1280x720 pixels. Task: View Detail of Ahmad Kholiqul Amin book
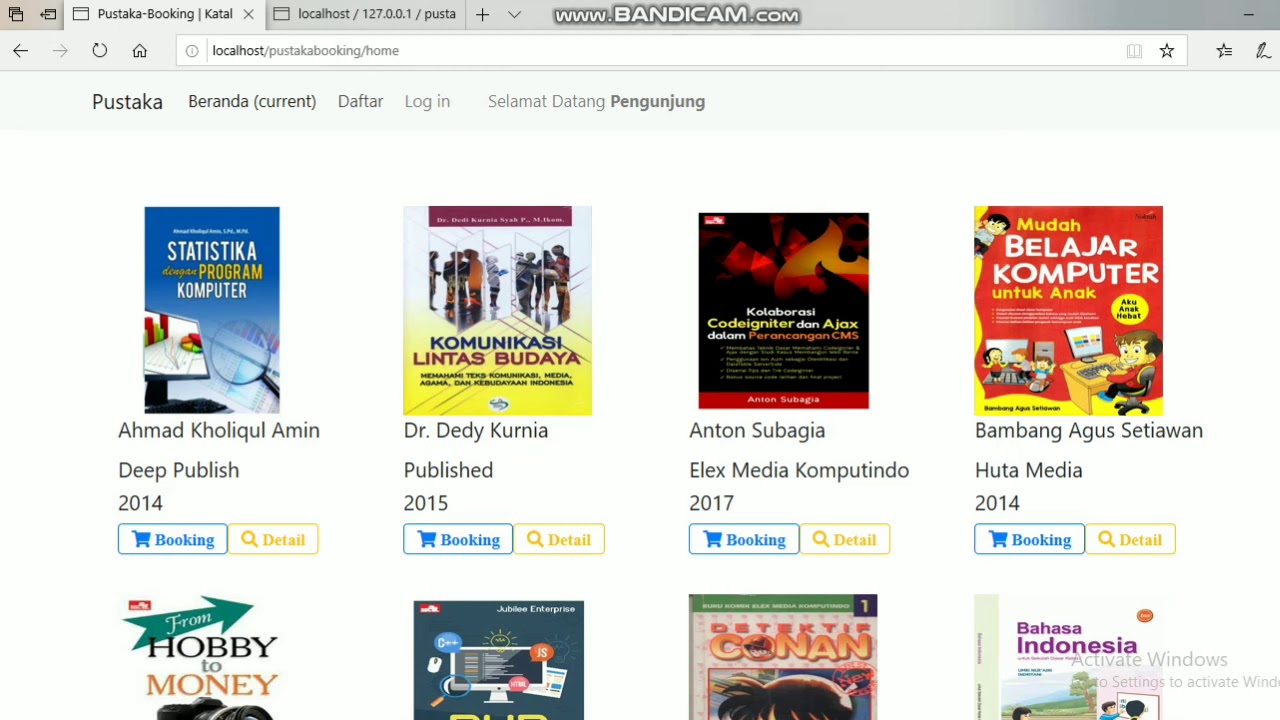pyautogui.click(x=273, y=539)
